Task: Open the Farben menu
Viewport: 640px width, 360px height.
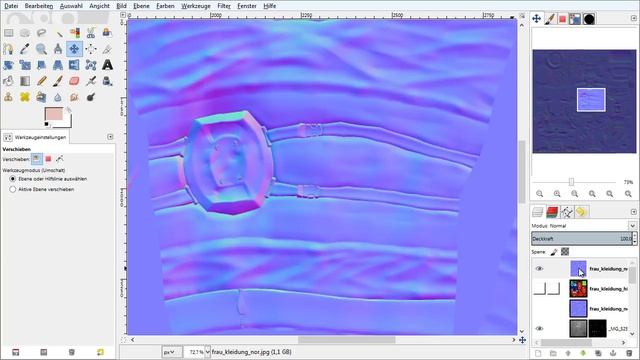Action: (x=165, y=6)
